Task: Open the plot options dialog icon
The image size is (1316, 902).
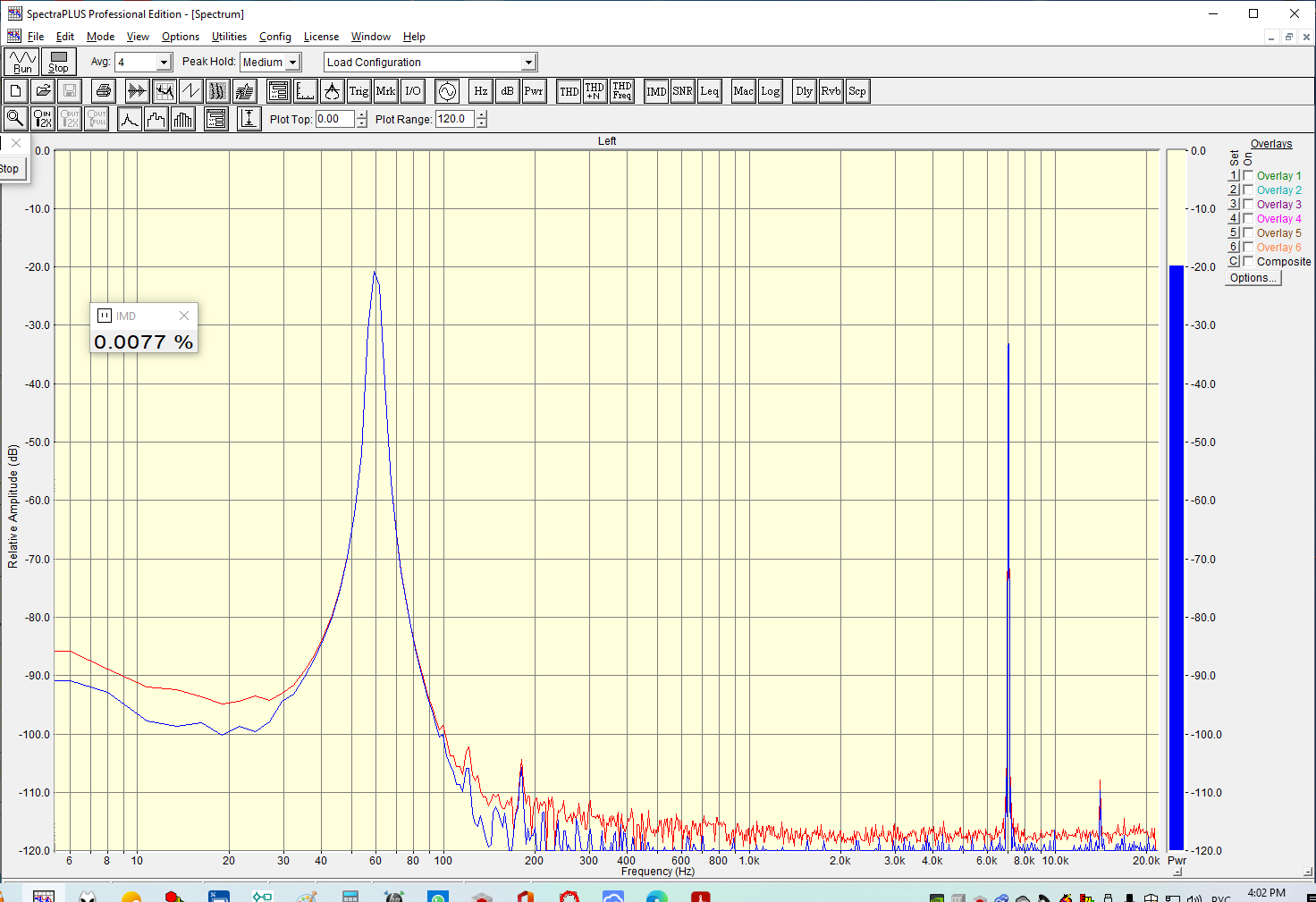Action: click(216, 119)
